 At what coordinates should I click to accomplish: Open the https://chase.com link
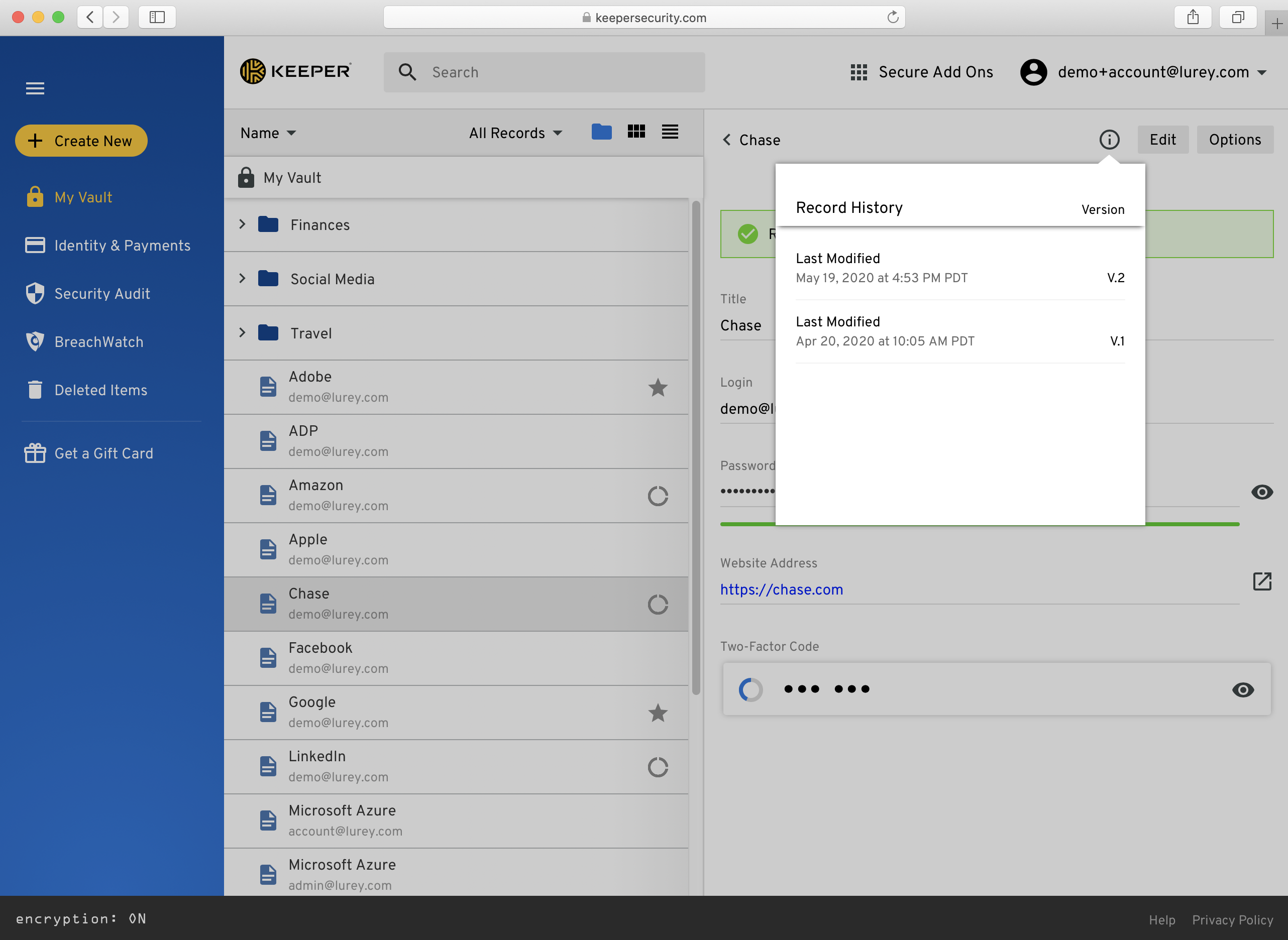(781, 590)
